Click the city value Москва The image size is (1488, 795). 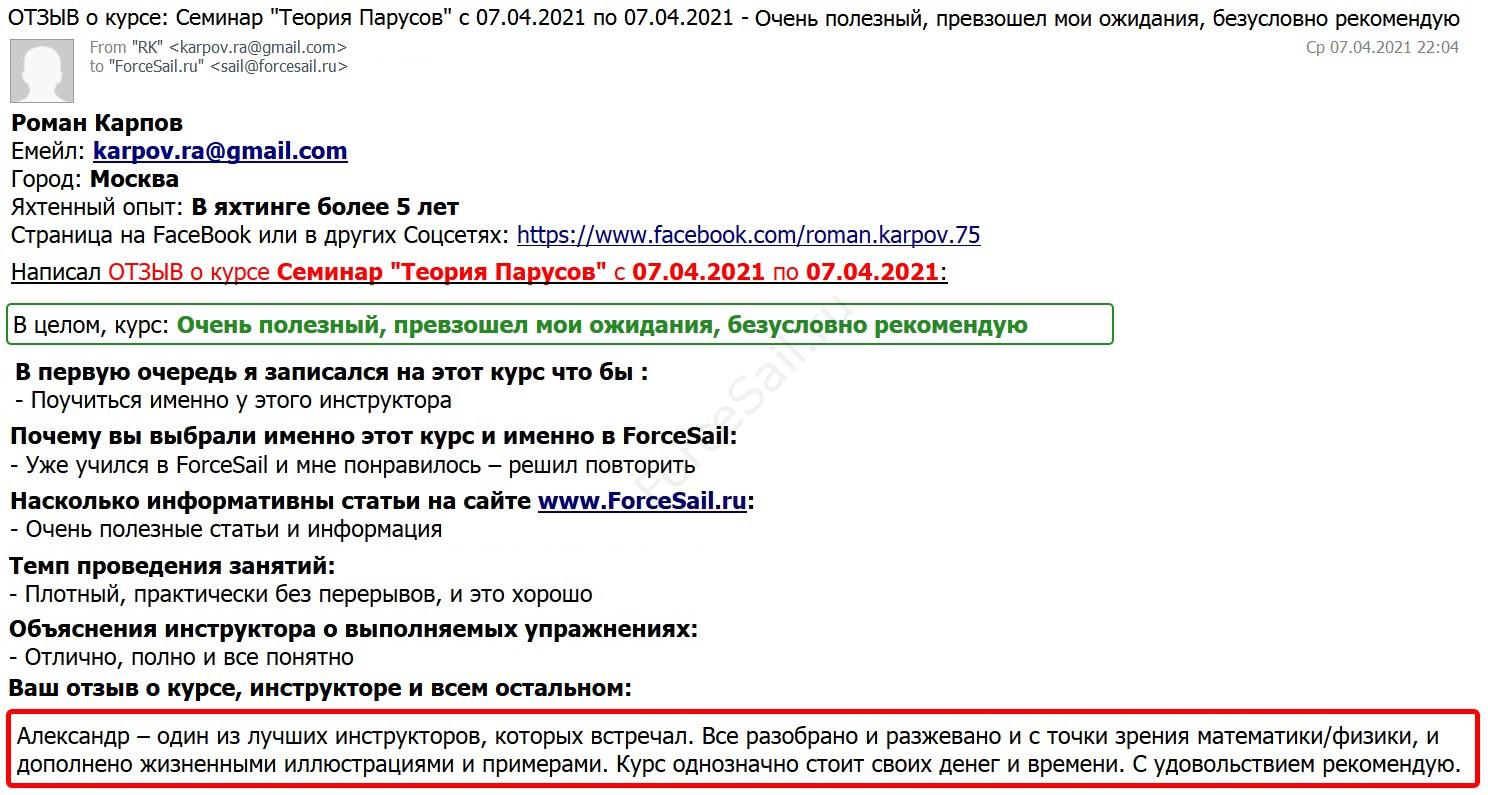coord(134,179)
